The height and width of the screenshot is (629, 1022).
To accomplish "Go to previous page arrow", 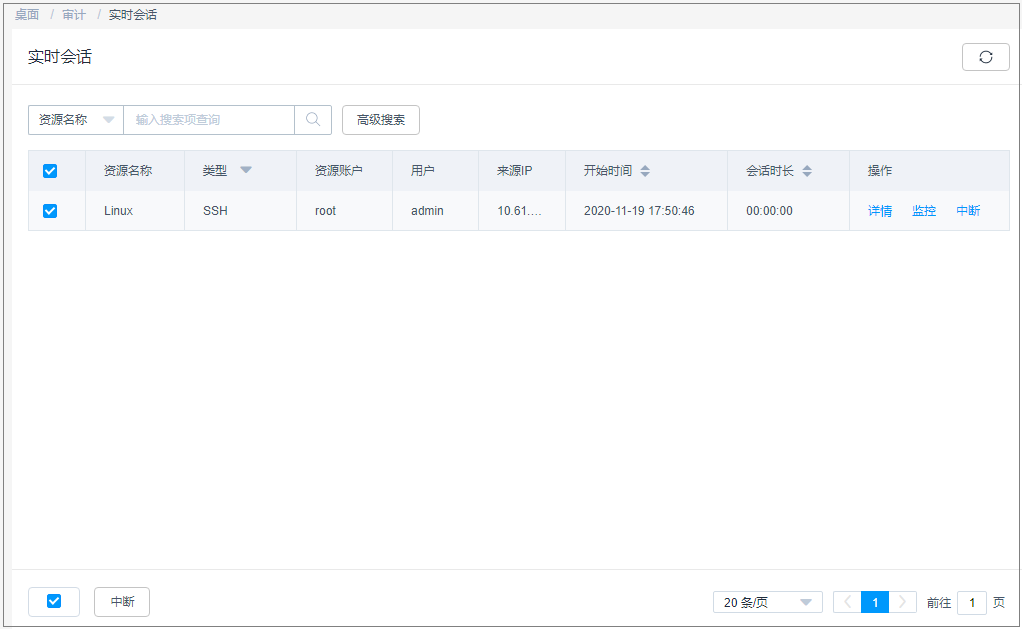I will pos(847,602).
